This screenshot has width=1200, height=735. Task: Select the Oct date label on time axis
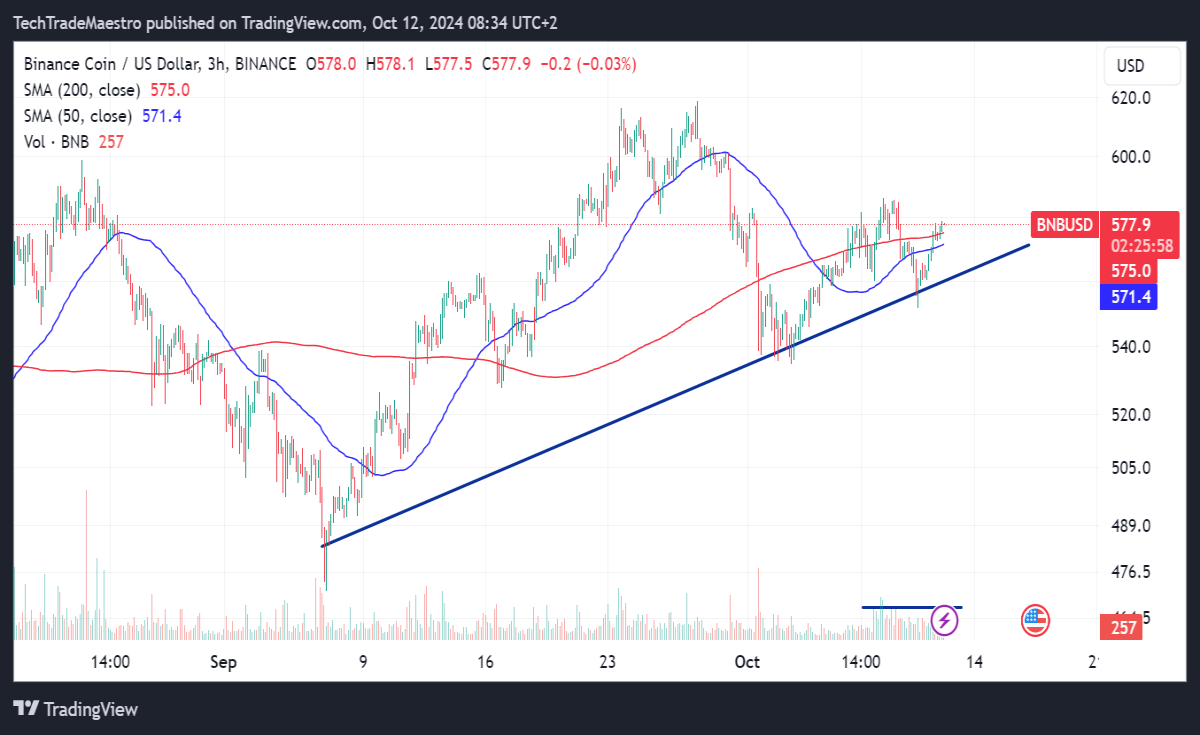click(x=746, y=662)
